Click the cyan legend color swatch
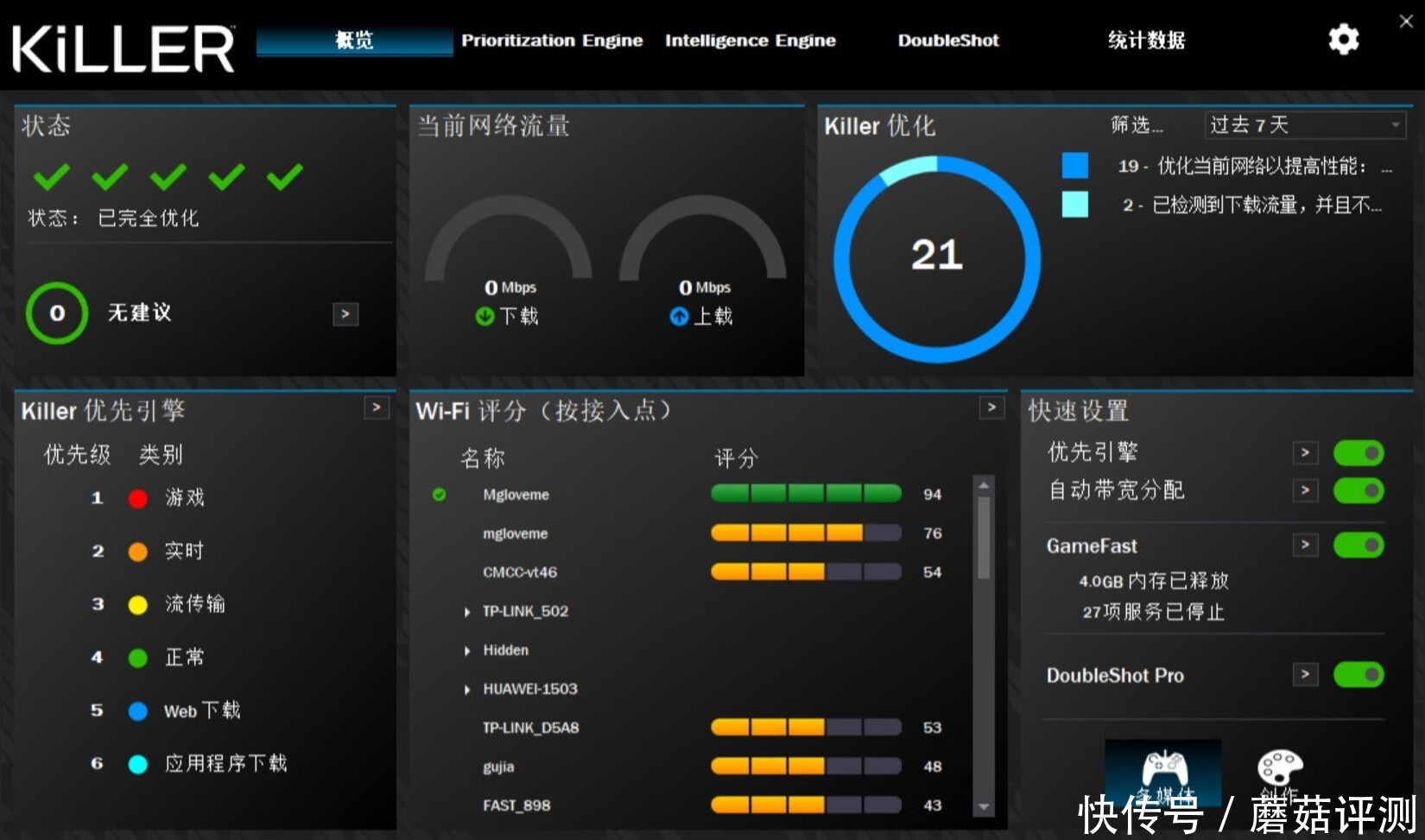 pos(1075,205)
